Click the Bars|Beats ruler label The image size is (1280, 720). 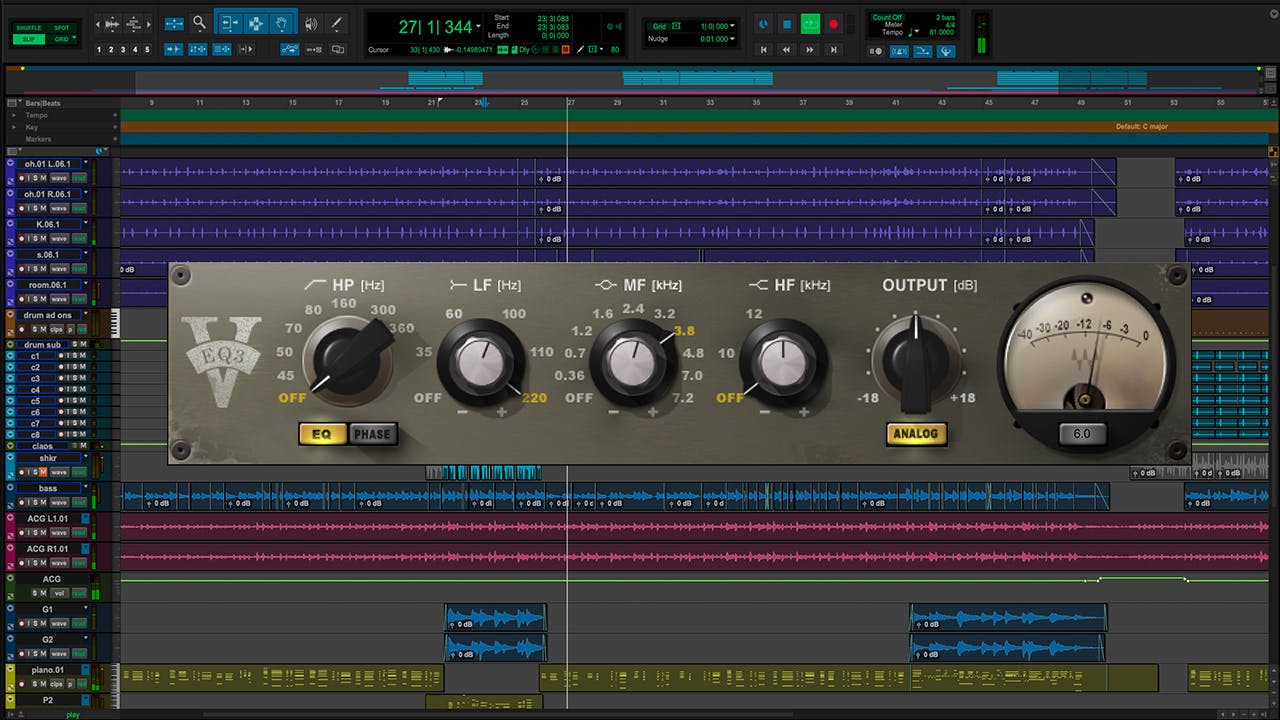[x=42, y=103]
